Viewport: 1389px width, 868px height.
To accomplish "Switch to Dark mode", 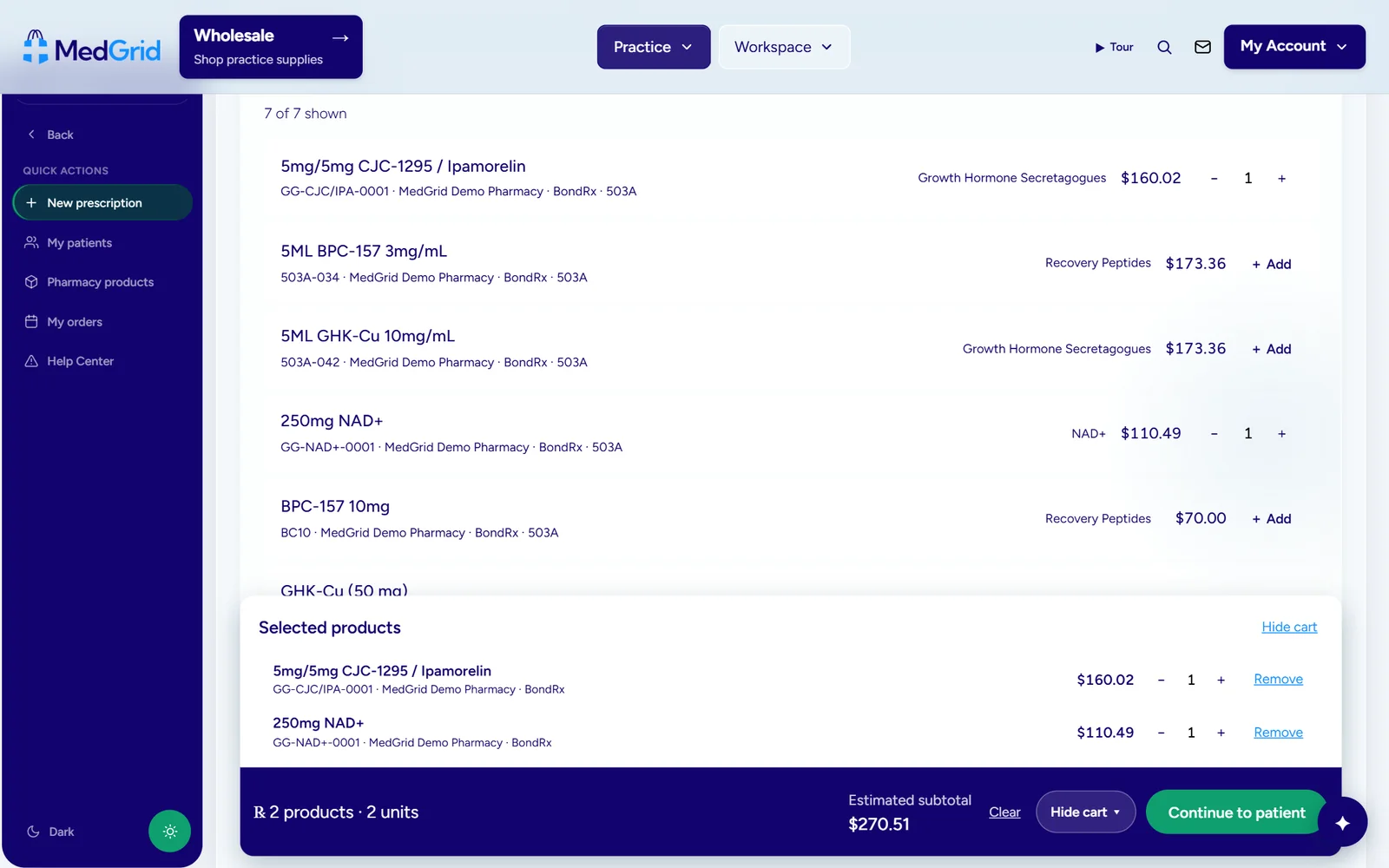I will pos(50,832).
